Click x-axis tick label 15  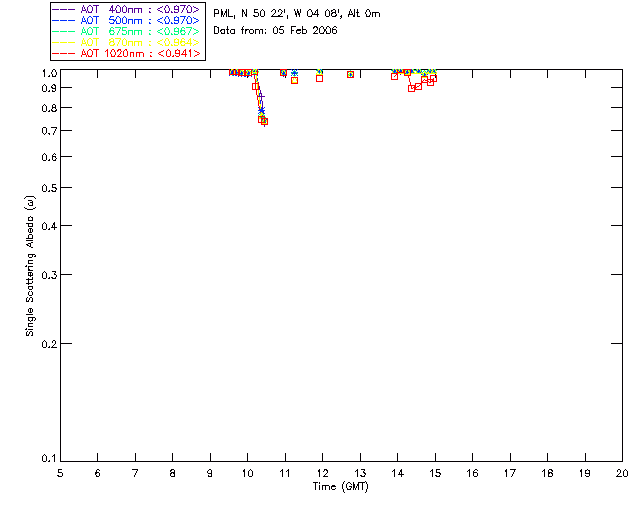tap(435, 473)
